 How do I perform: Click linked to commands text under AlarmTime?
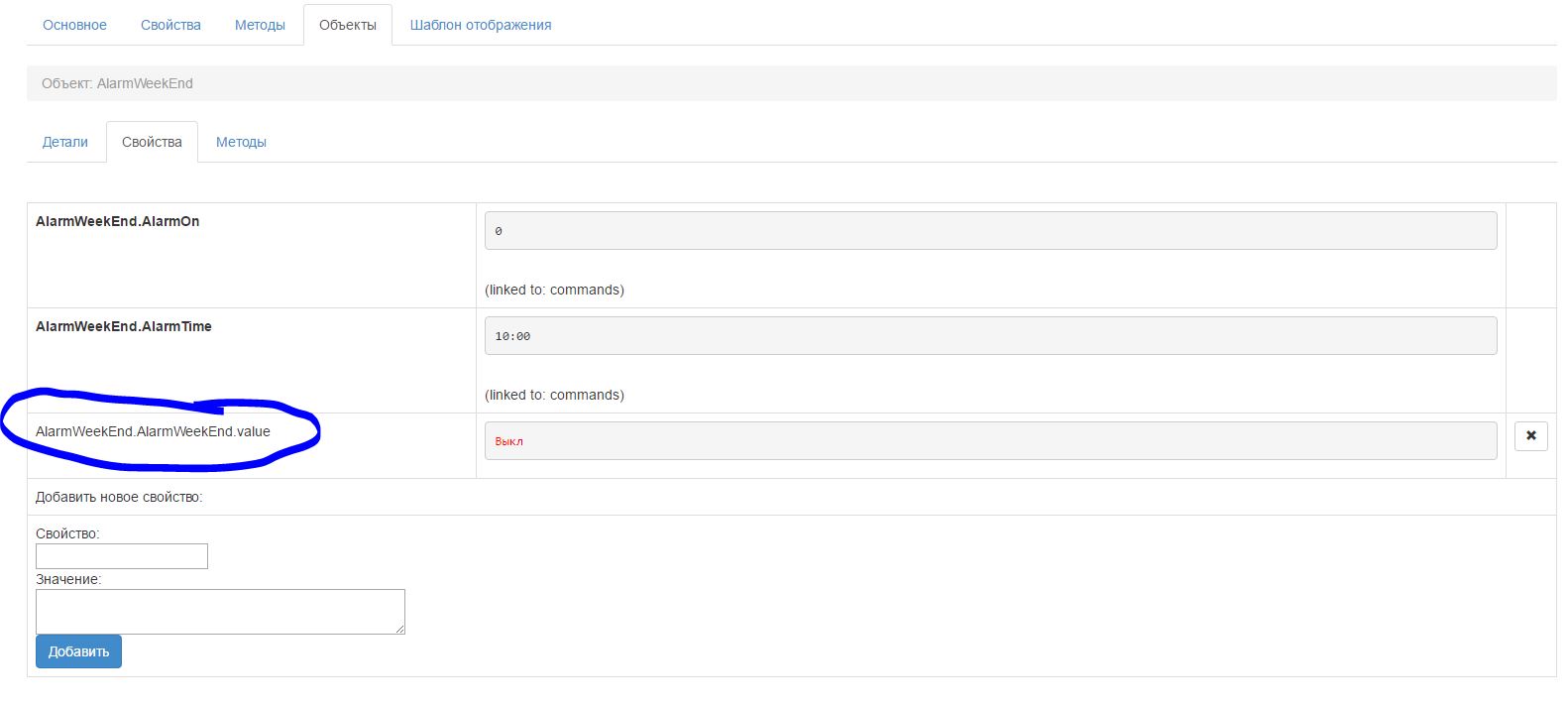pyautogui.click(x=554, y=395)
